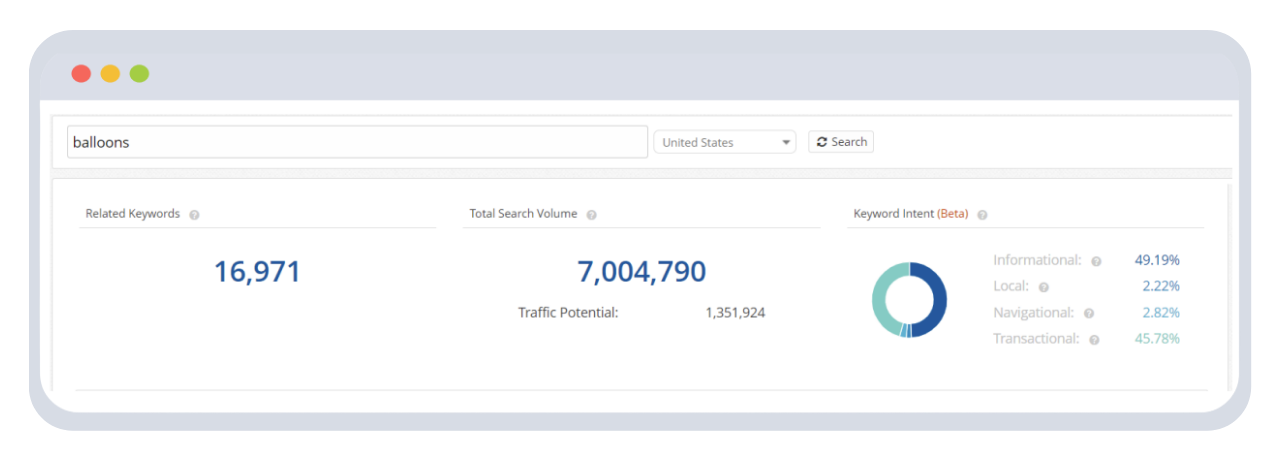Click the 7,004,790 total search volume

click(641, 271)
